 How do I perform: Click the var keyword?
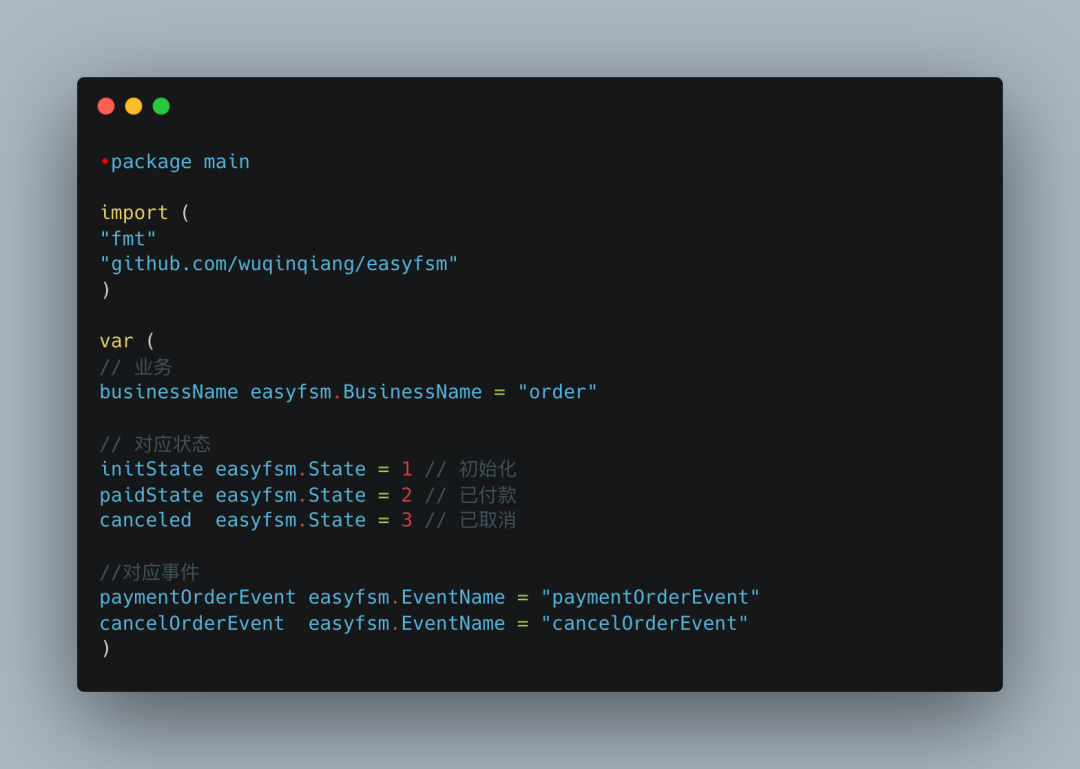tap(116, 341)
